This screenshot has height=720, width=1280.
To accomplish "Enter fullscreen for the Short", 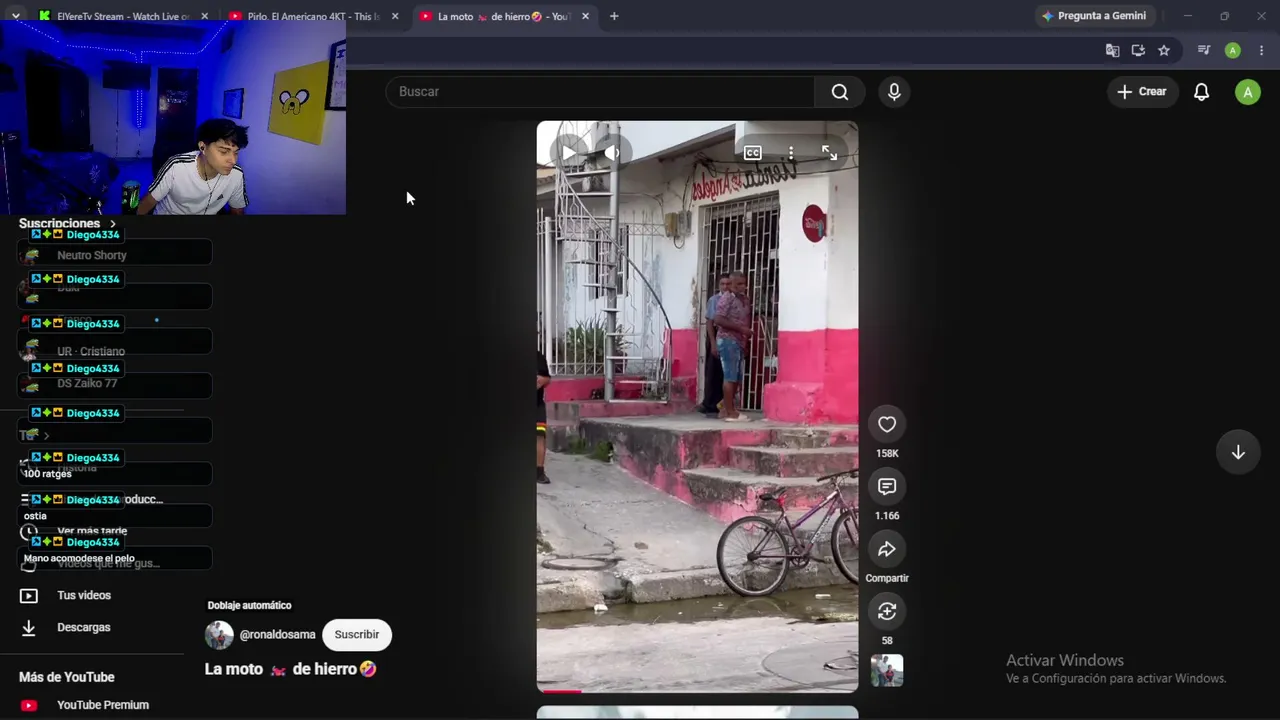I will (x=830, y=153).
